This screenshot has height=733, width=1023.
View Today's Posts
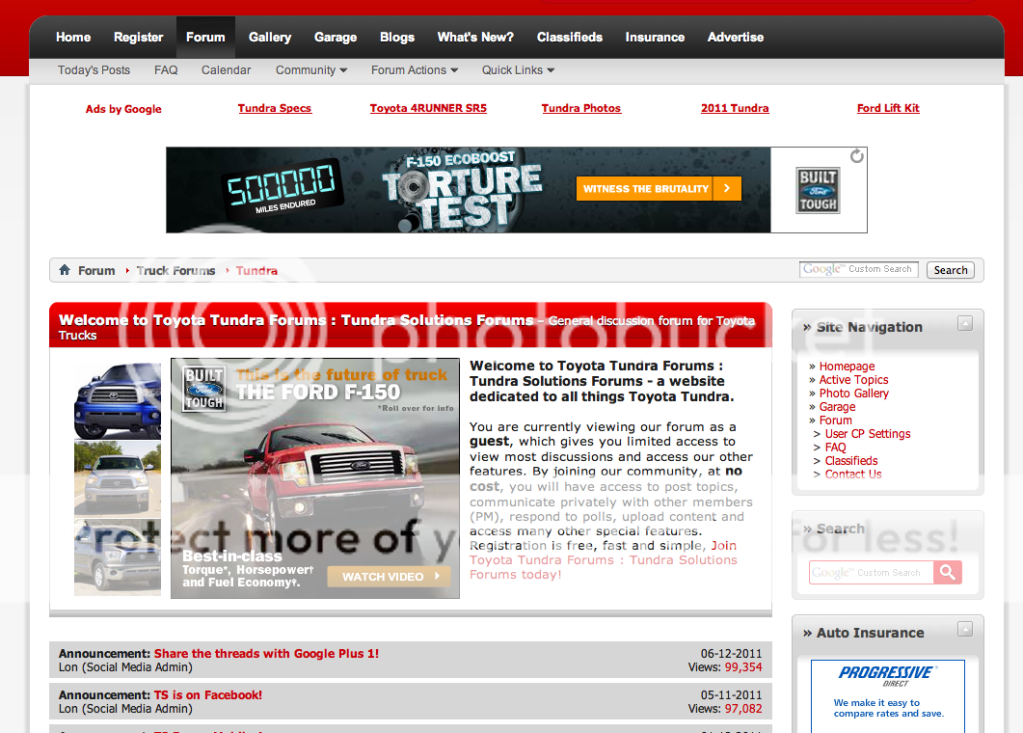click(94, 70)
